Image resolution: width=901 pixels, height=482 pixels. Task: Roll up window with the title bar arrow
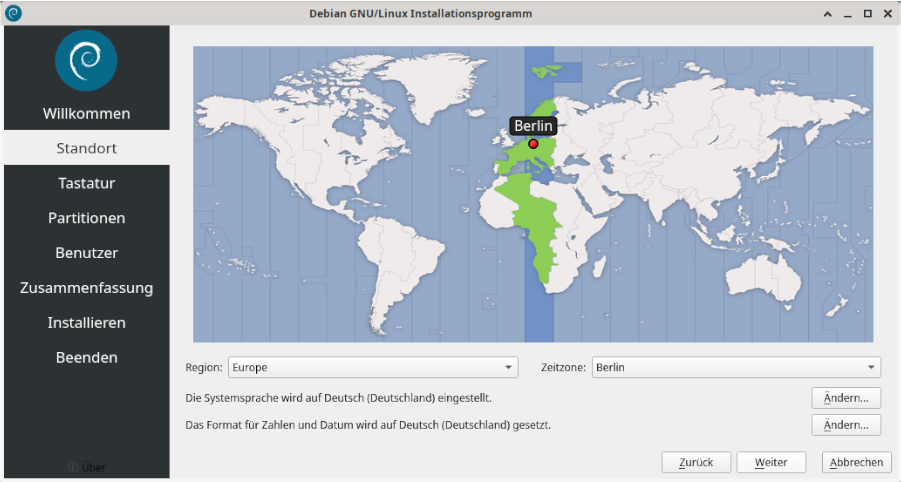pyautogui.click(x=827, y=14)
